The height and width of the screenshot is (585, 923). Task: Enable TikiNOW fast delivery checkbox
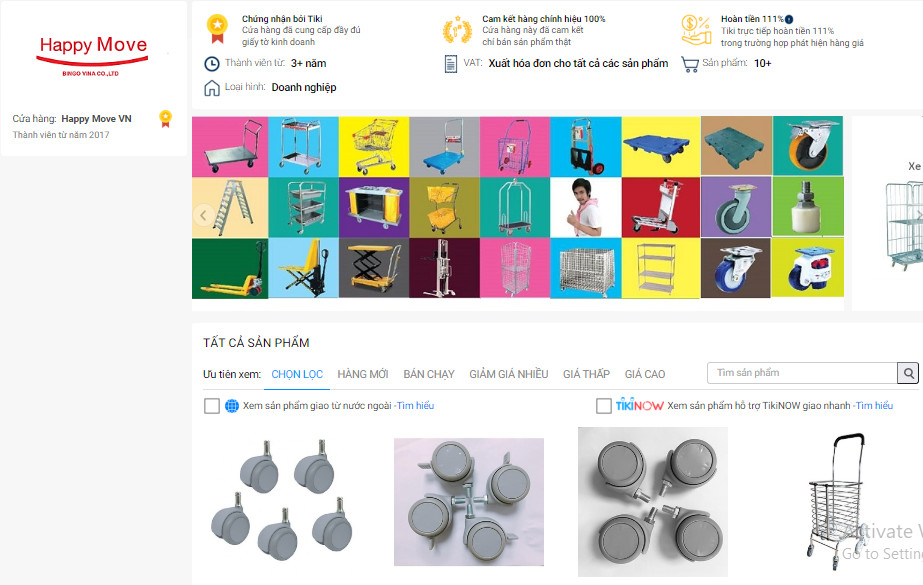(603, 406)
